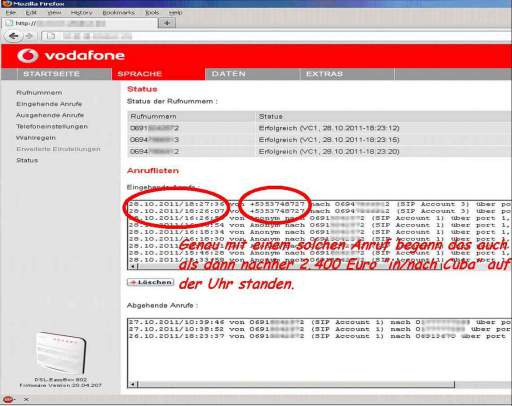This screenshot has width=512, height=406.
Task: Open Rufnummern in the sidebar
Action: 39,93
